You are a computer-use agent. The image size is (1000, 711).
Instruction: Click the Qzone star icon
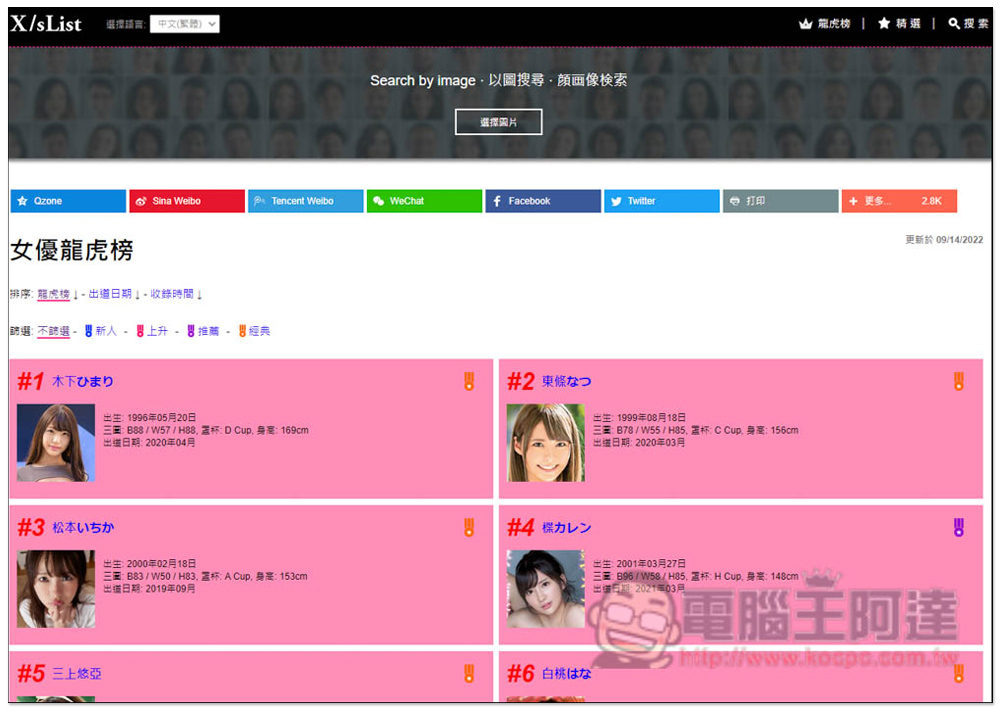23,201
